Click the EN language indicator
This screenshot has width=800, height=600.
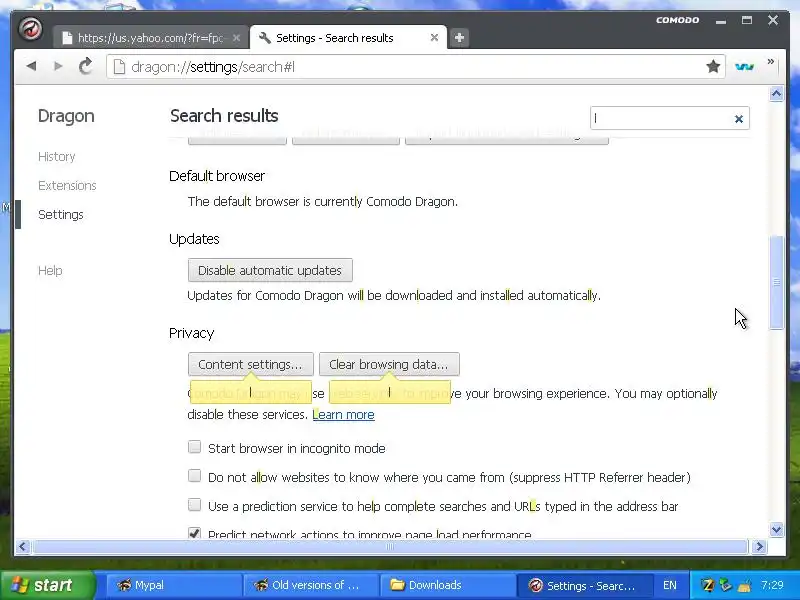click(670, 585)
